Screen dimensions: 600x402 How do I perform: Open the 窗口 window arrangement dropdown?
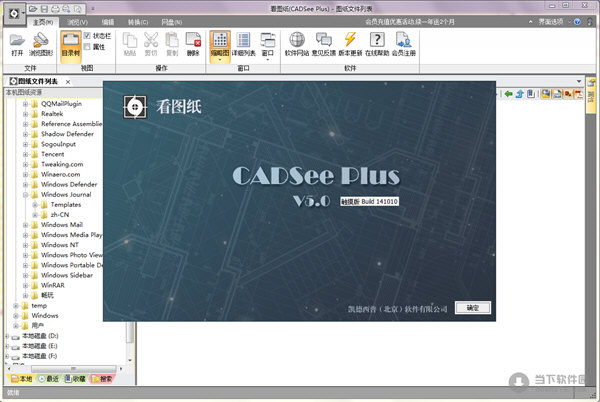[267, 46]
